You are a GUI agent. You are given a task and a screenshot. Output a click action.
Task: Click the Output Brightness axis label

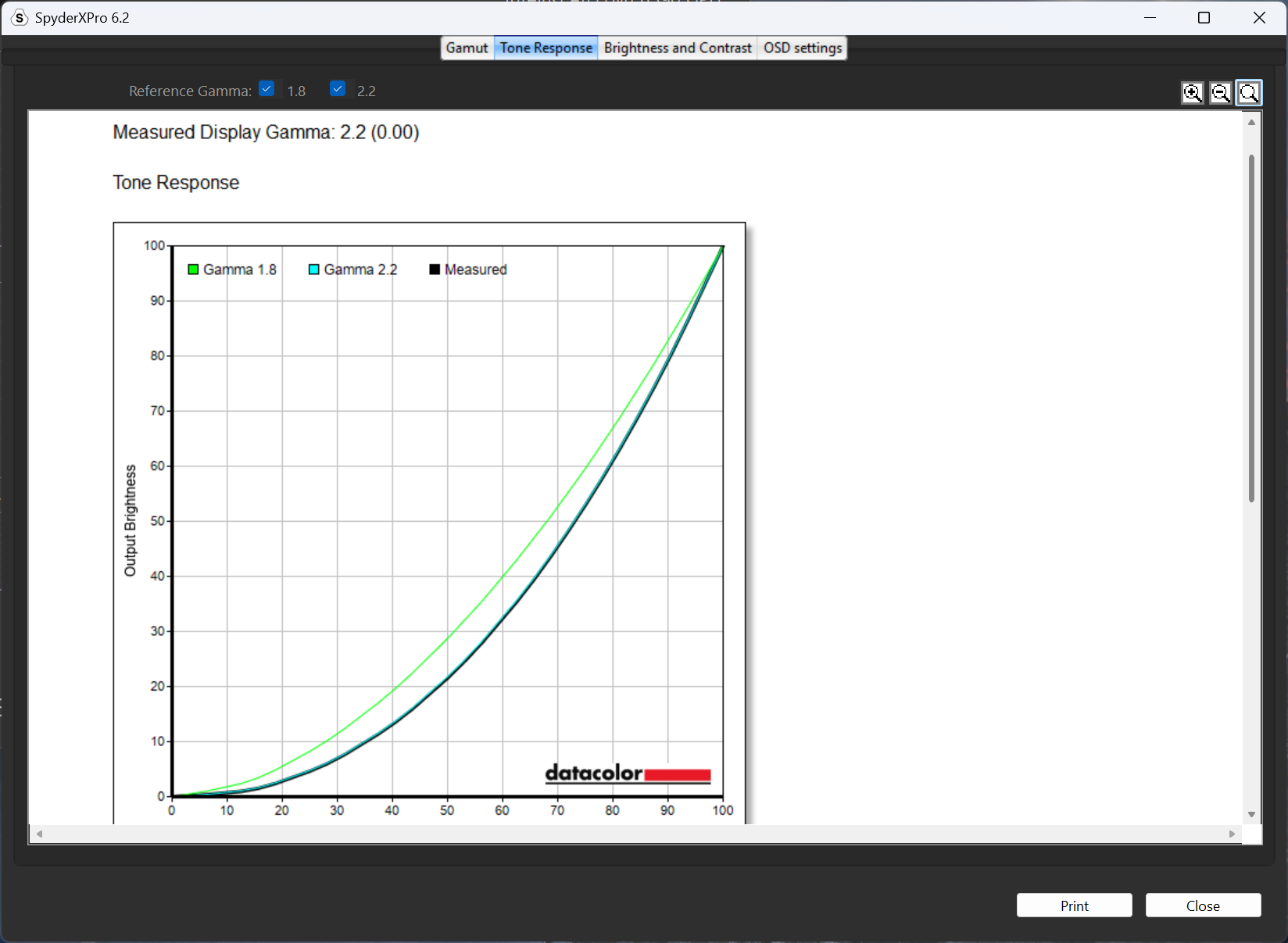click(131, 520)
